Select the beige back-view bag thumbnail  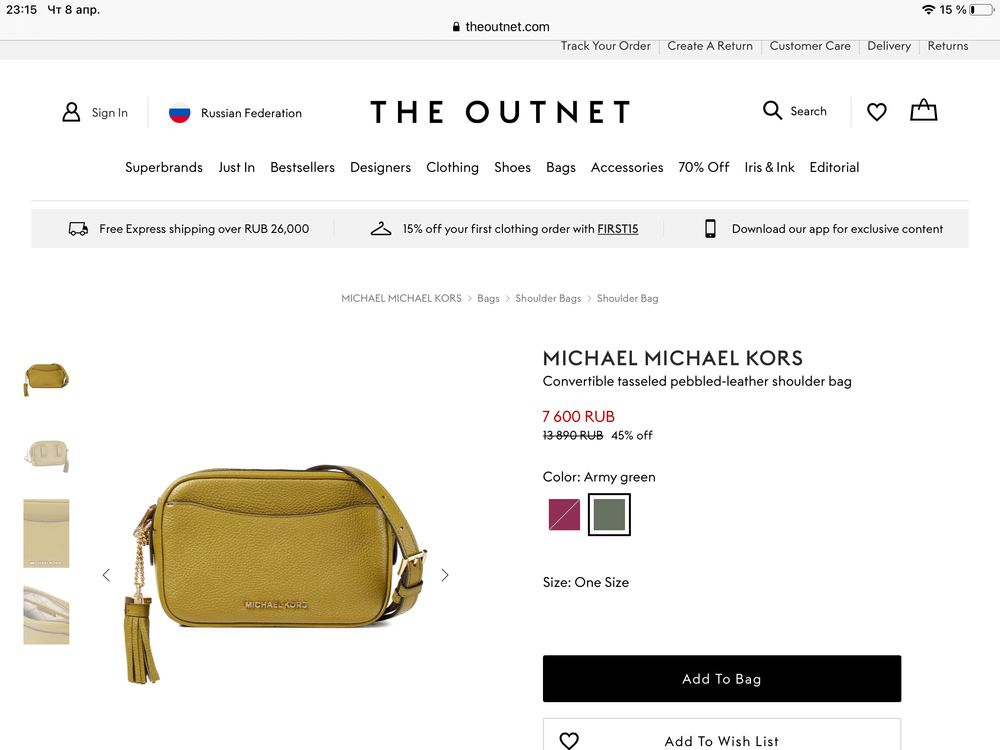click(47, 455)
